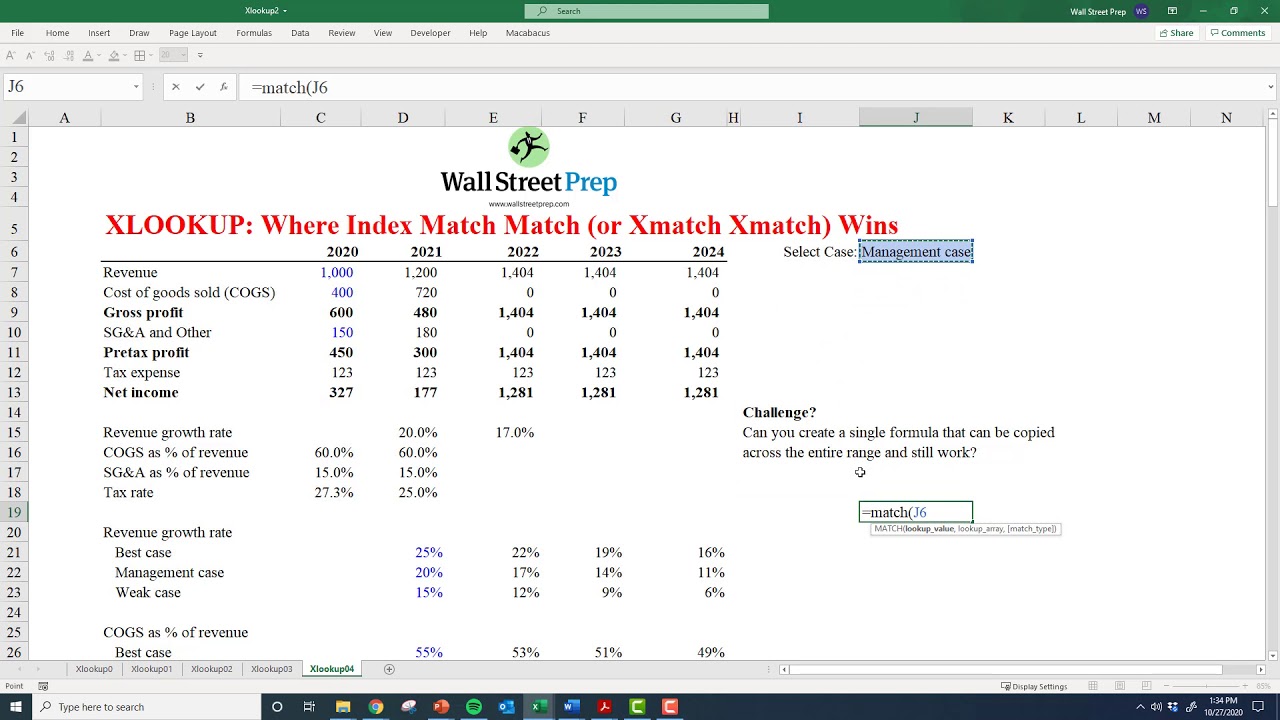
Task: Click the increase decimal icon
Action: click(49, 56)
